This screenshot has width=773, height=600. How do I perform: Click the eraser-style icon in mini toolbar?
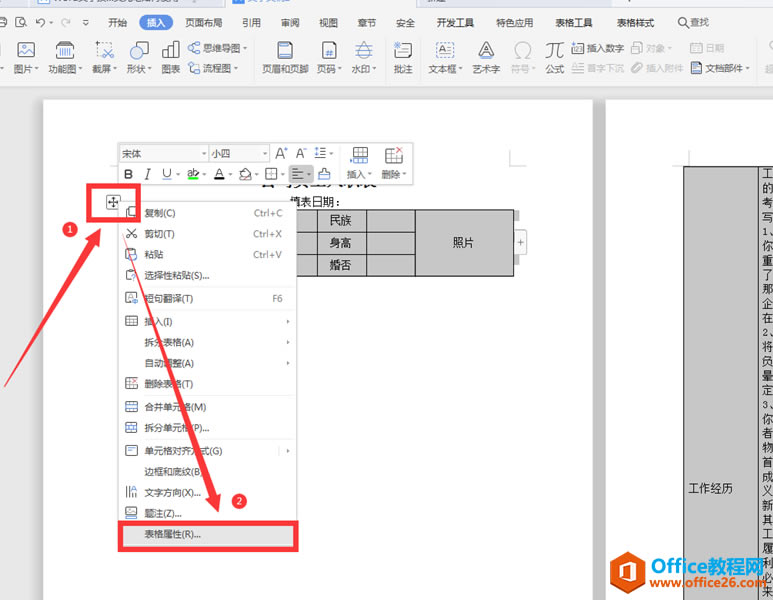click(x=324, y=174)
